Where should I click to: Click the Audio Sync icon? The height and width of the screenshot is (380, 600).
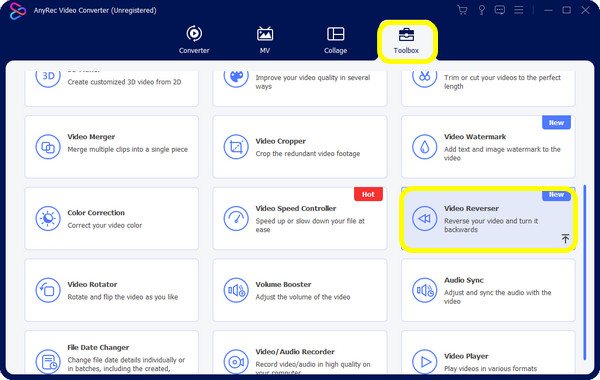[424, 290]
